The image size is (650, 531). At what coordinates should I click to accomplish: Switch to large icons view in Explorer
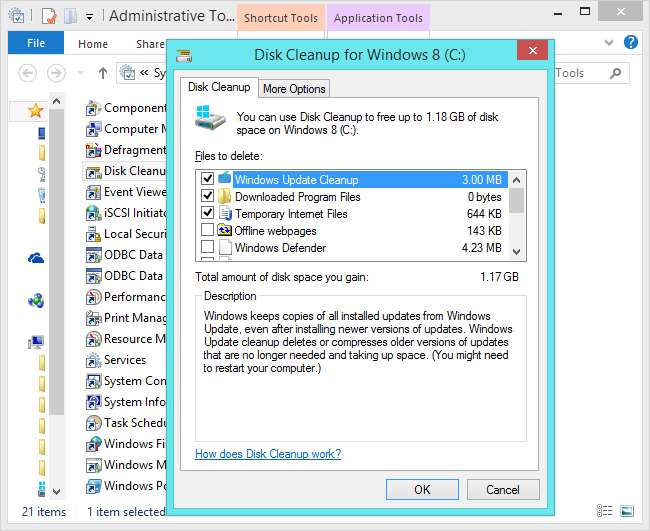[627, 511]
